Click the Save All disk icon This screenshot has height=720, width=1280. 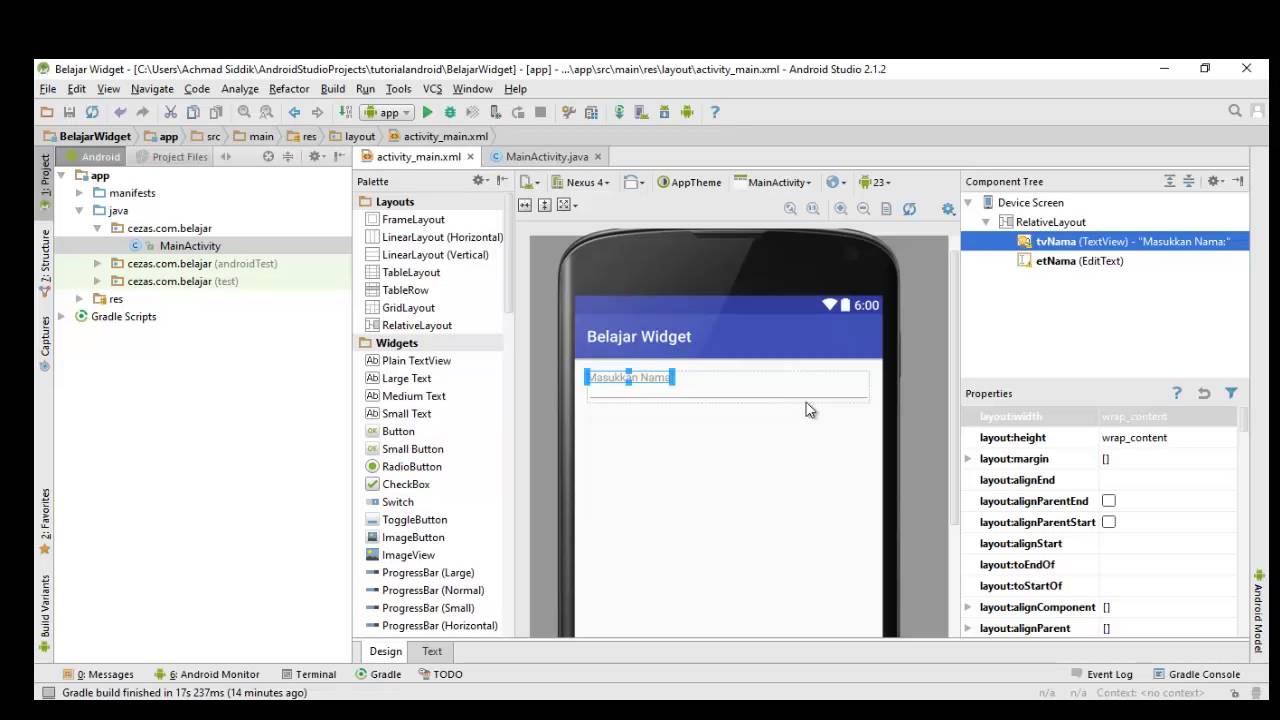pos(69,112)
